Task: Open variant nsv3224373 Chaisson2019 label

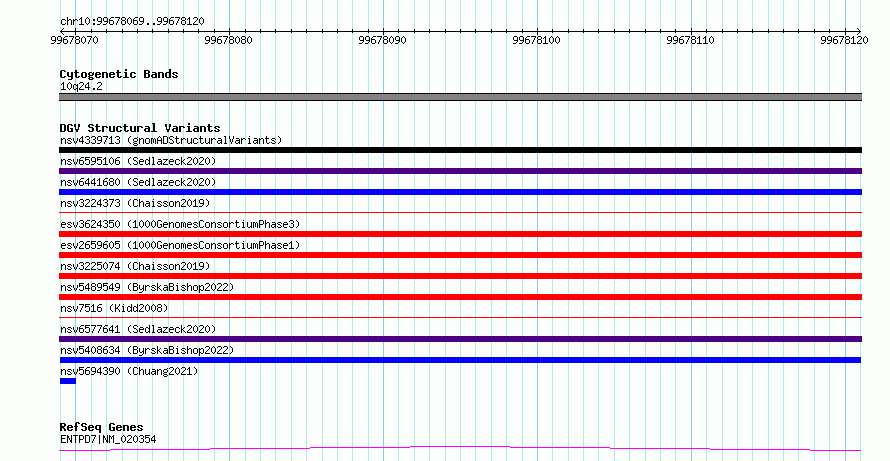Action: (135, 203)
